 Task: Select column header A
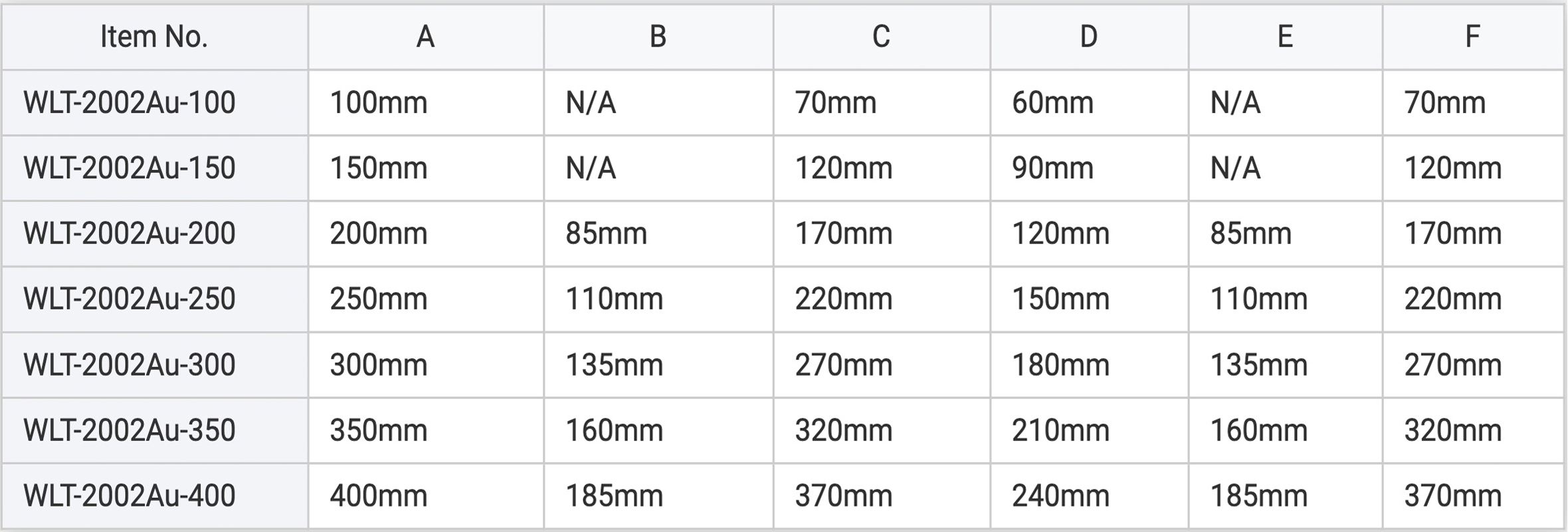click(425, 37)
